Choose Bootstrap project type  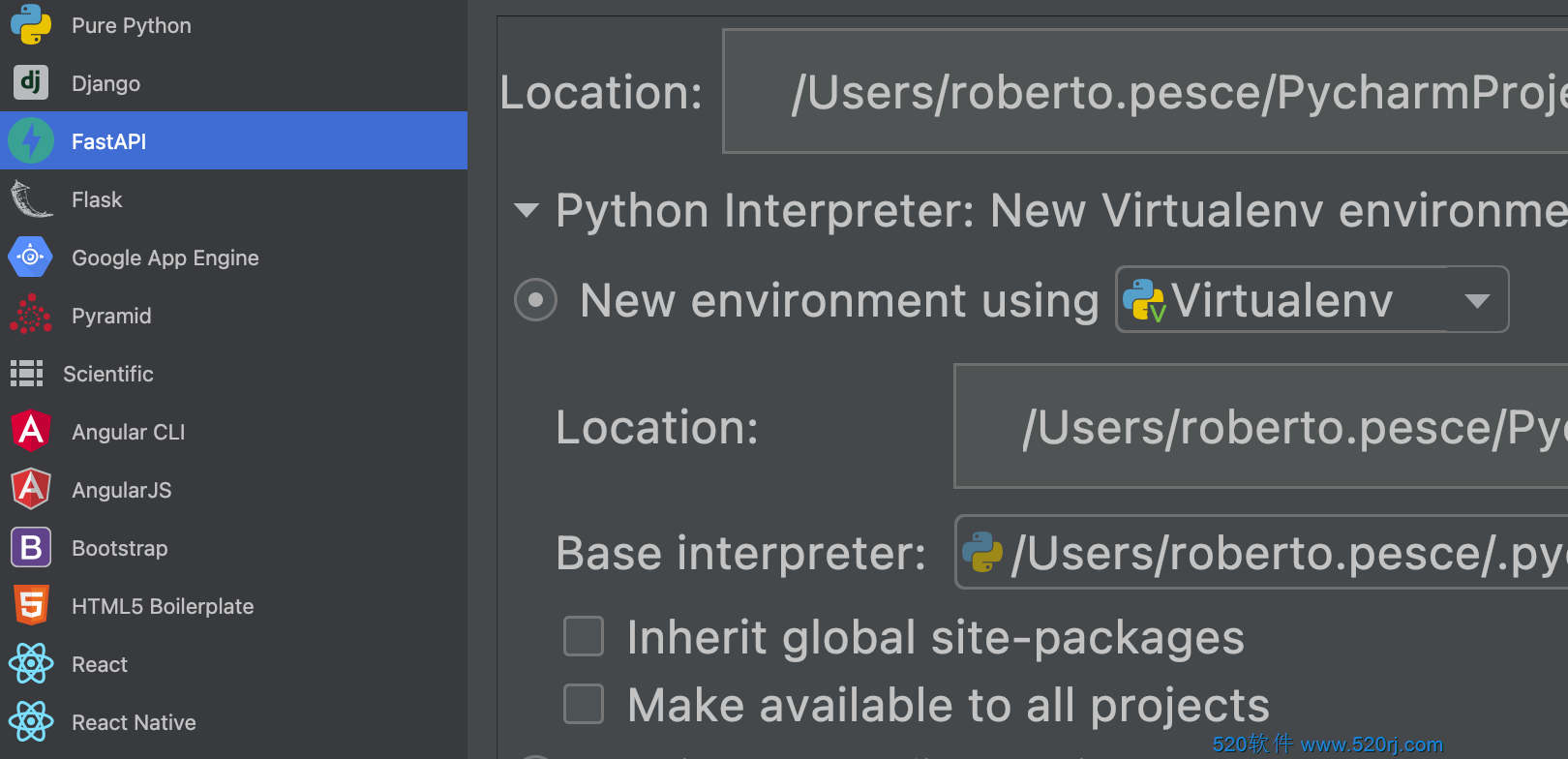click(233, 548)
